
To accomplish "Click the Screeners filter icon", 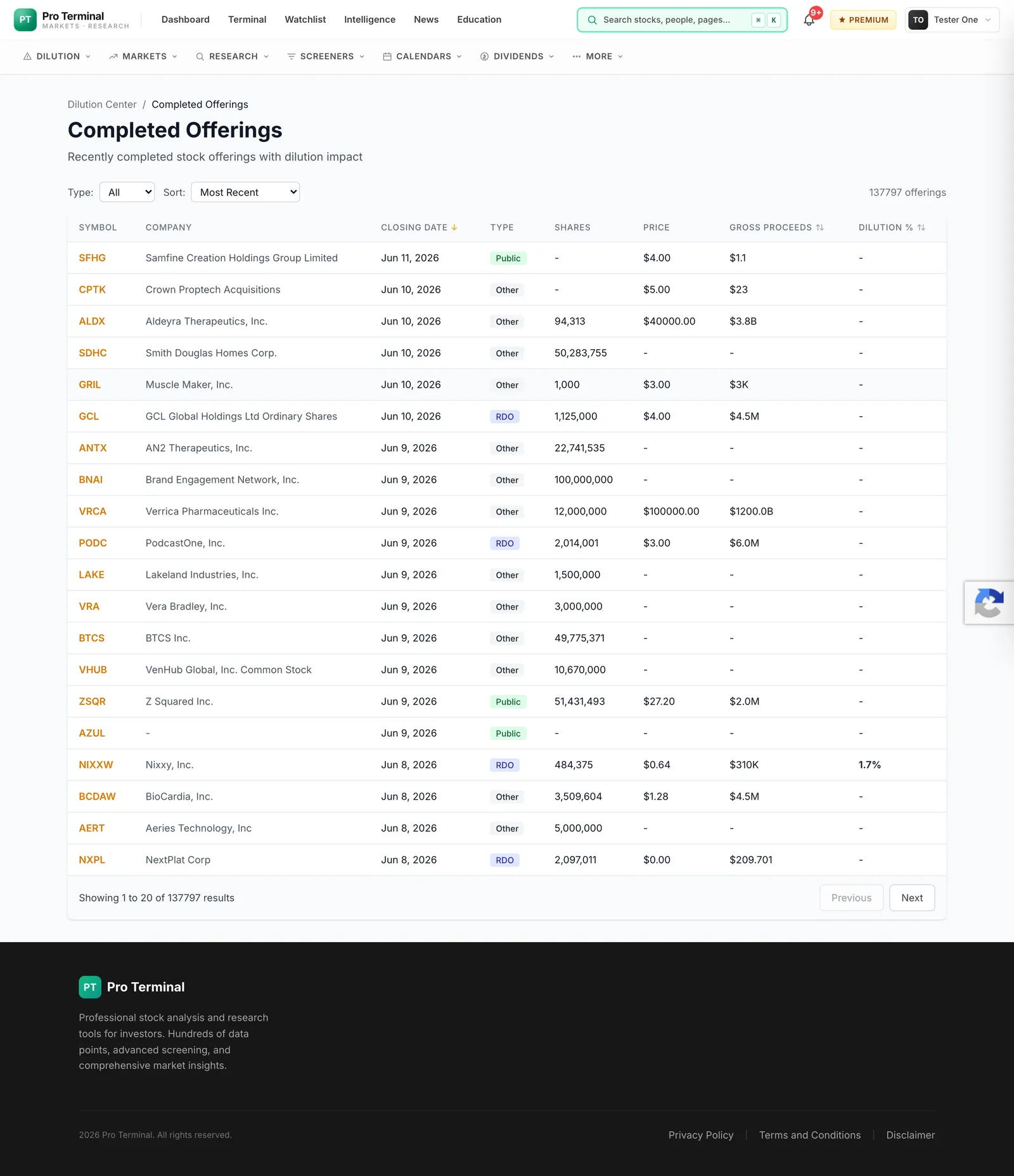I will coord(292,56).
